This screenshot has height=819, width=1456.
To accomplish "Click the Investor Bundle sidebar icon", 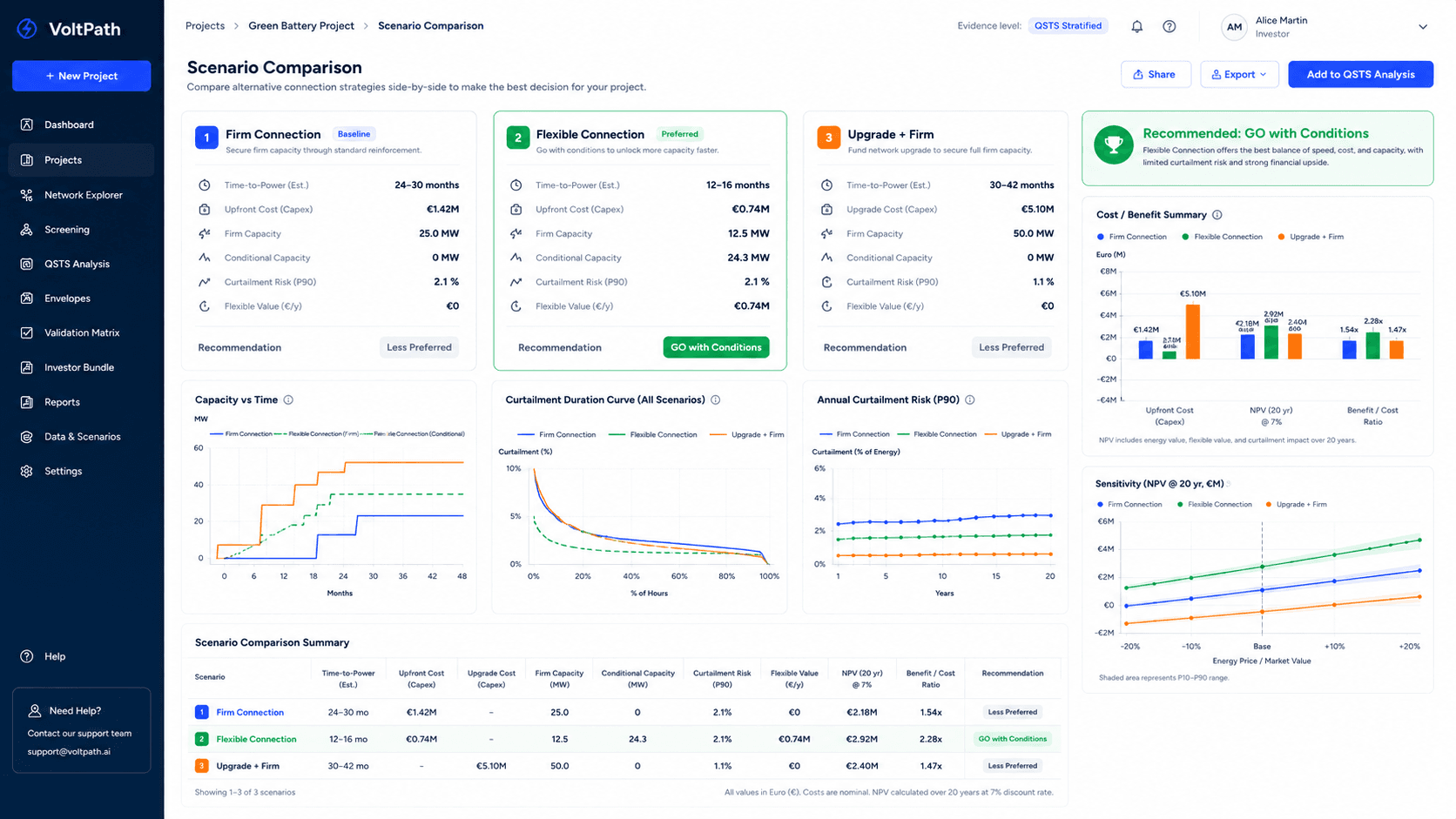I will (x=27, y=367).
